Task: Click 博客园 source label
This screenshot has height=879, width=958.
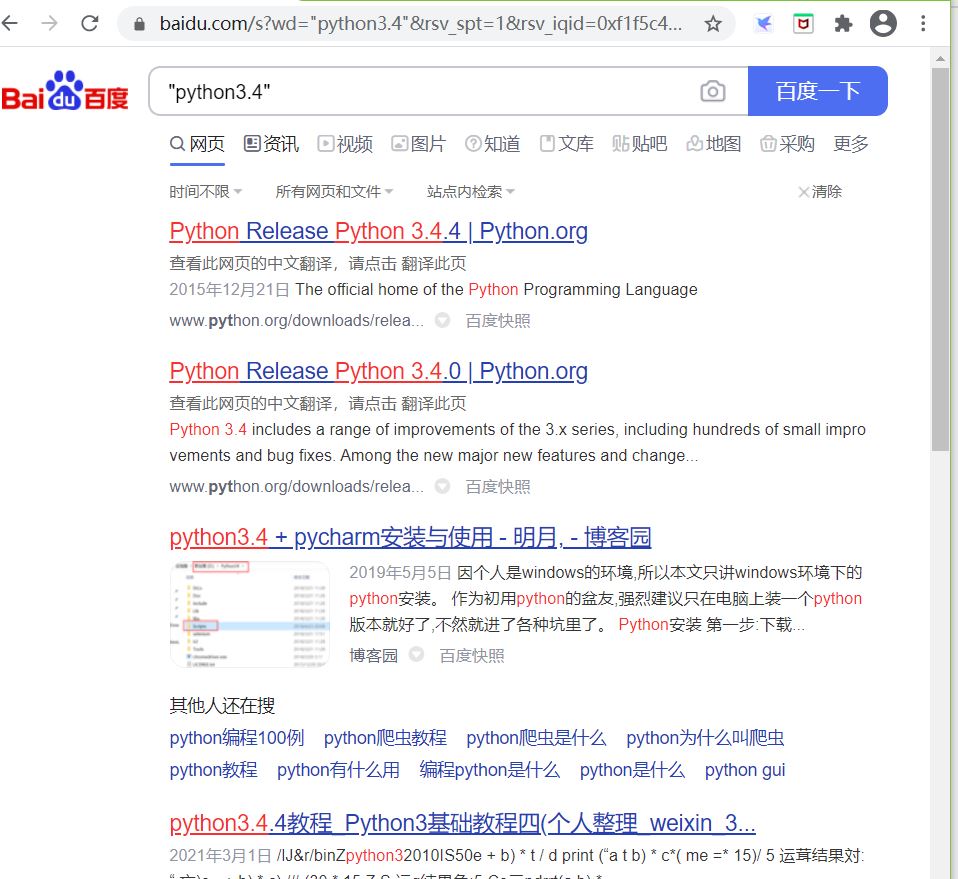Action: [x=373, y=655]
